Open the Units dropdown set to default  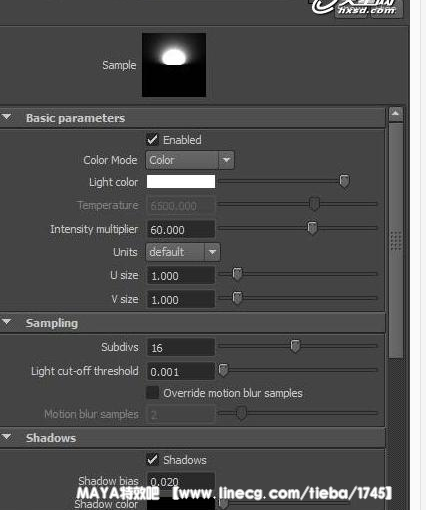[x=183, y=252]
